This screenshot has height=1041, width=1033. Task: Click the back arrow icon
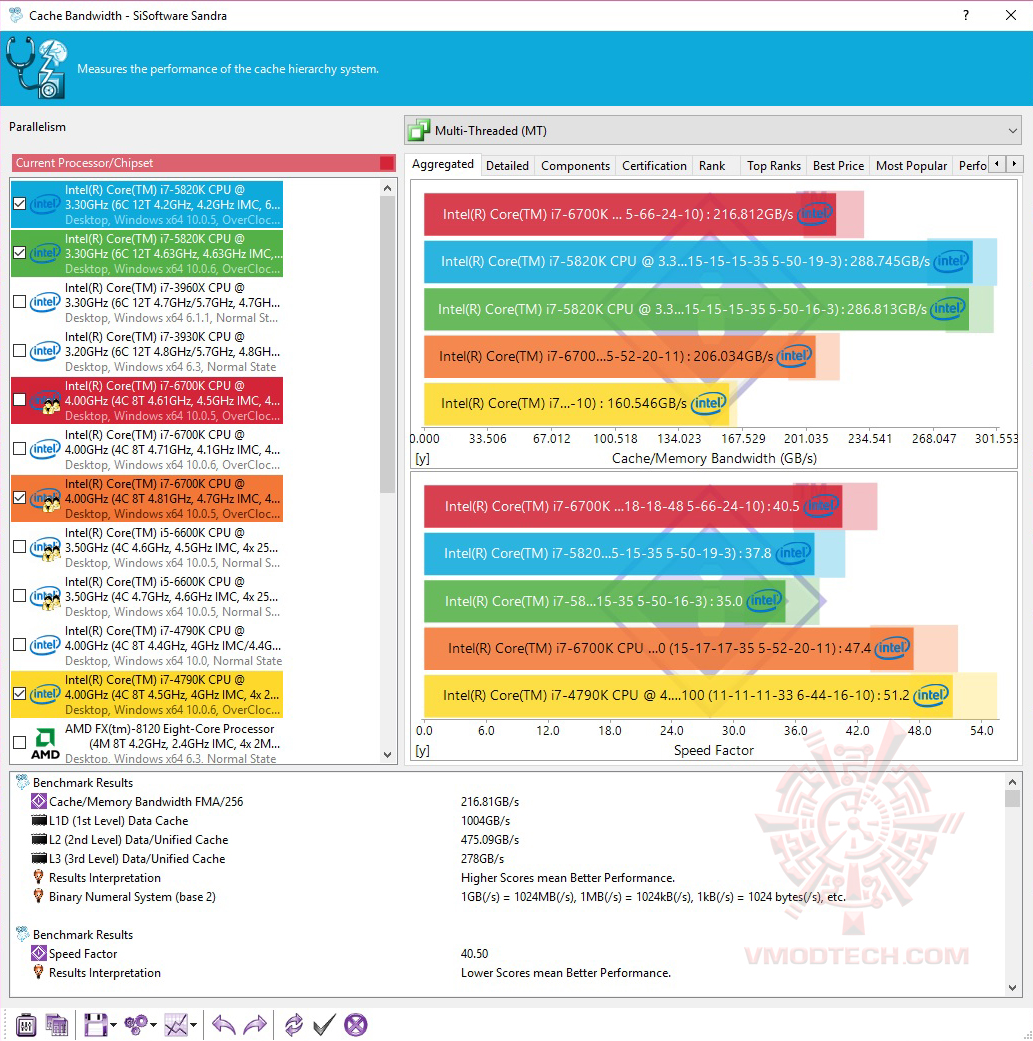tap(224, 1024)
